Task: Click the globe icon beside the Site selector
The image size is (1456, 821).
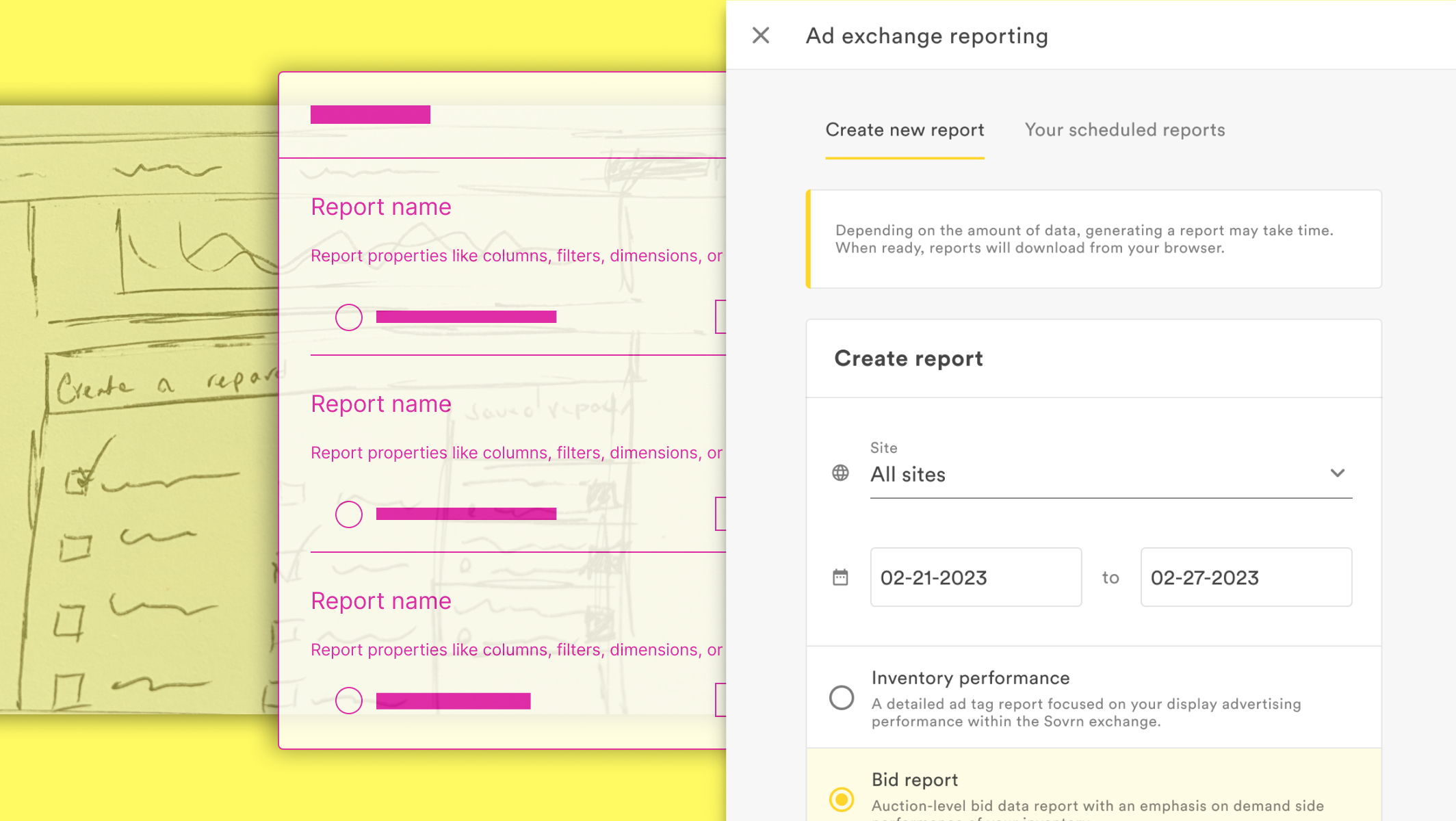Action: click(840, 472)
